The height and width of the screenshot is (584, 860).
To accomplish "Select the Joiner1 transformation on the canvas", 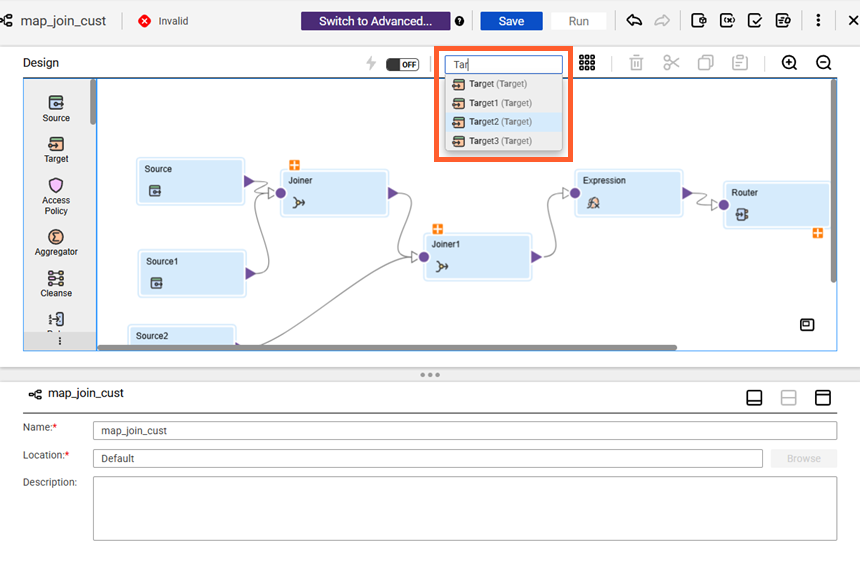I will (478, 257).
